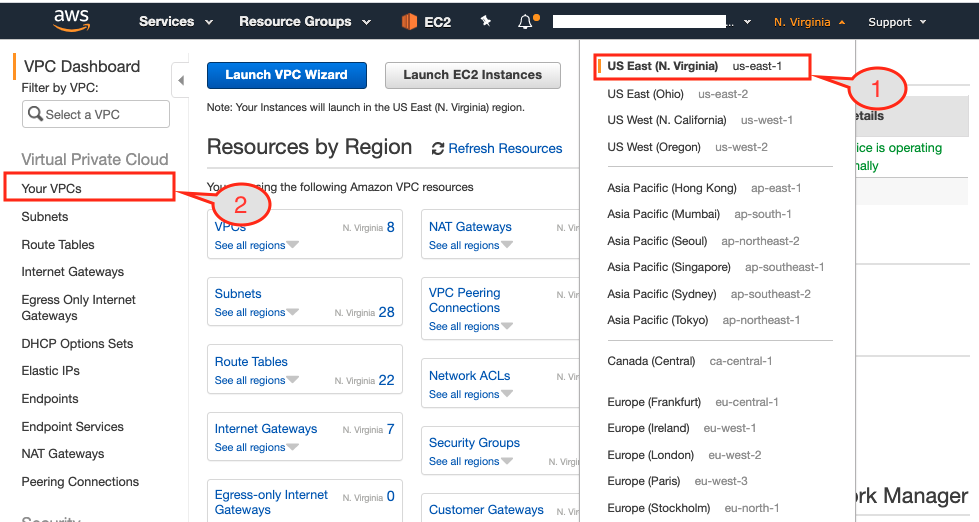Select Europe (Stockholm) region
Screen dimensions: 979x522
tap(693, 508)
